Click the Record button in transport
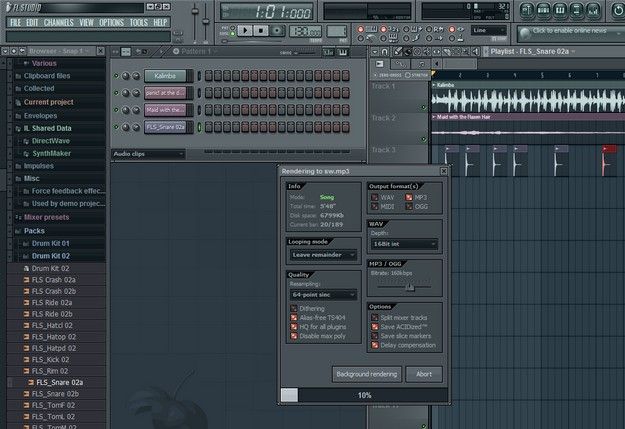625x429 pixels. pos(277,30)
